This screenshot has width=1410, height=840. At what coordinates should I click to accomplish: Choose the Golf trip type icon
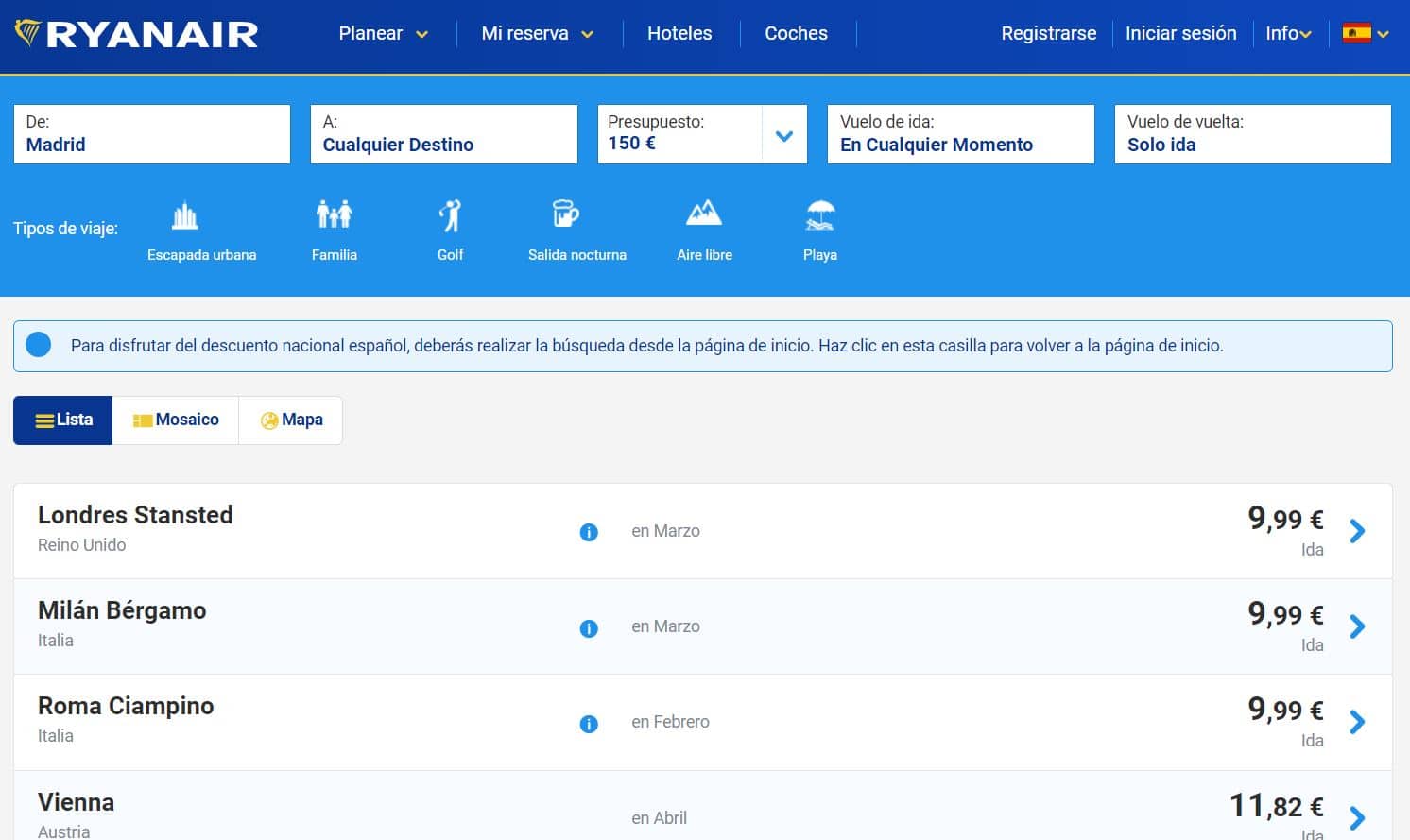451,215
